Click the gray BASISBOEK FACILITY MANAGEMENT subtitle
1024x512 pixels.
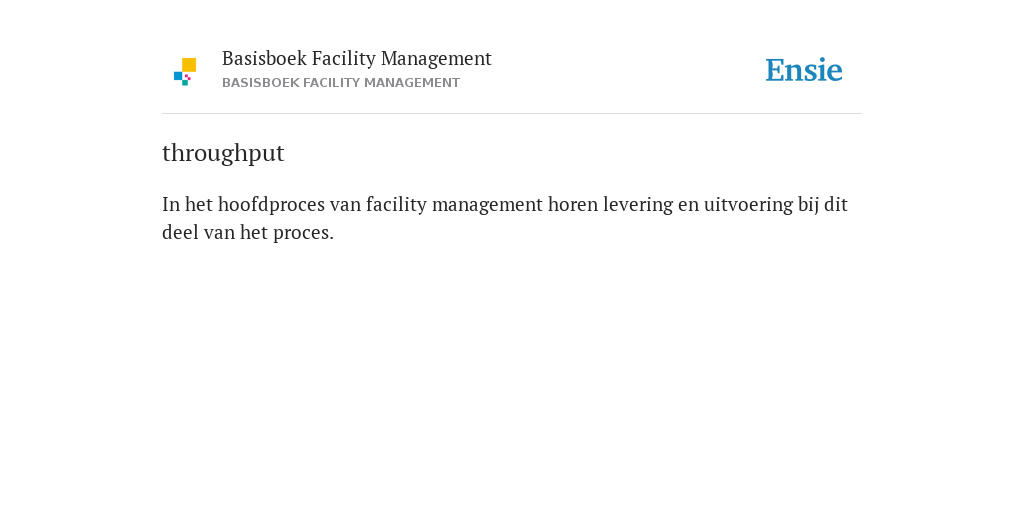341,83
